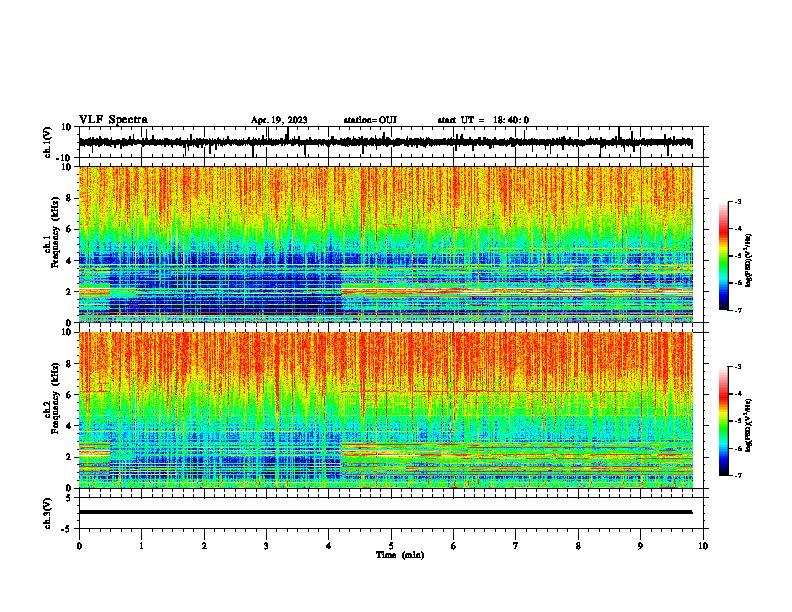
Task: Click the ch.1(V) waveform axis label
Action: (x=48, y=142)
